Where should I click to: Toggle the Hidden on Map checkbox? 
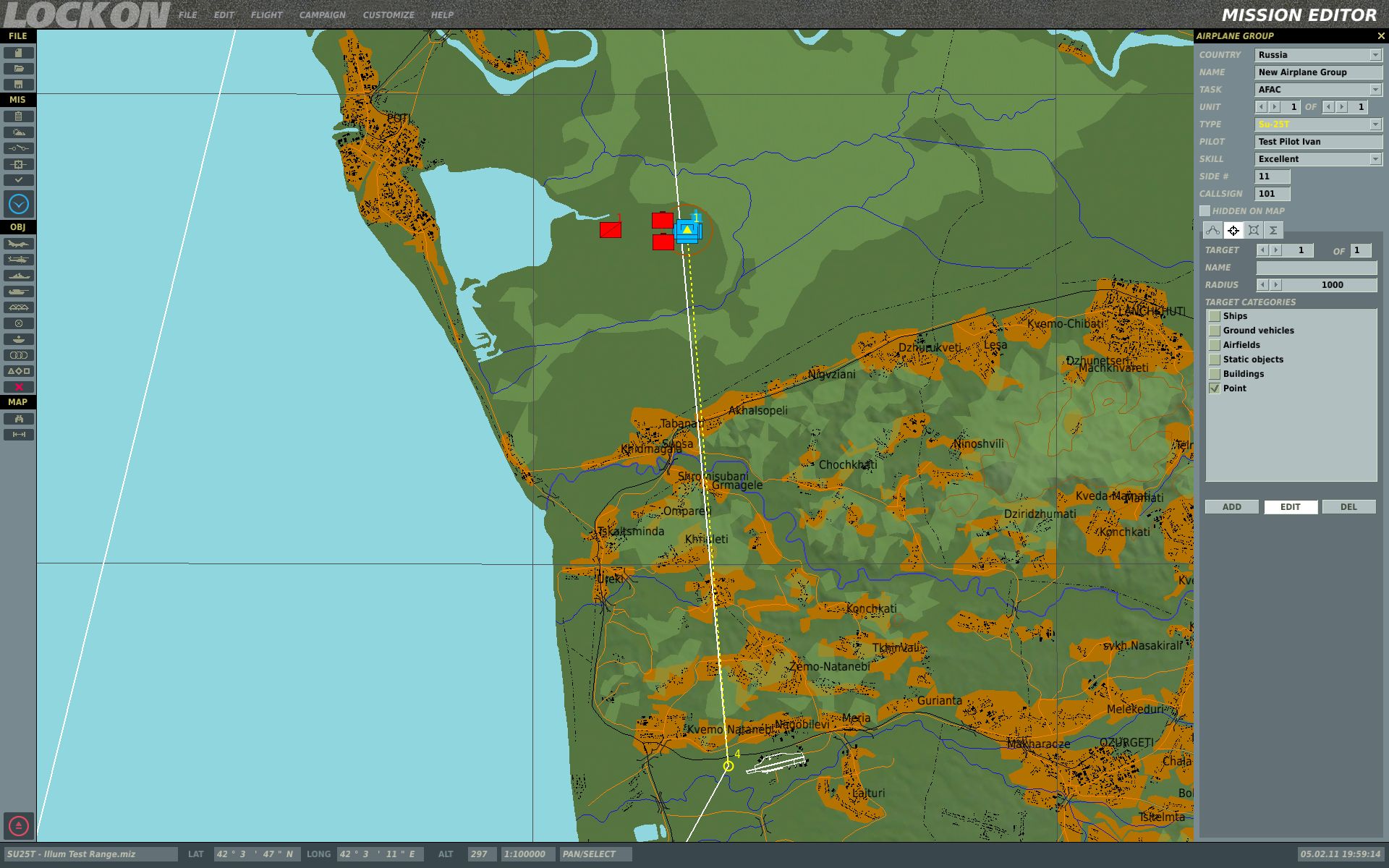click(x=1205, y=211)
